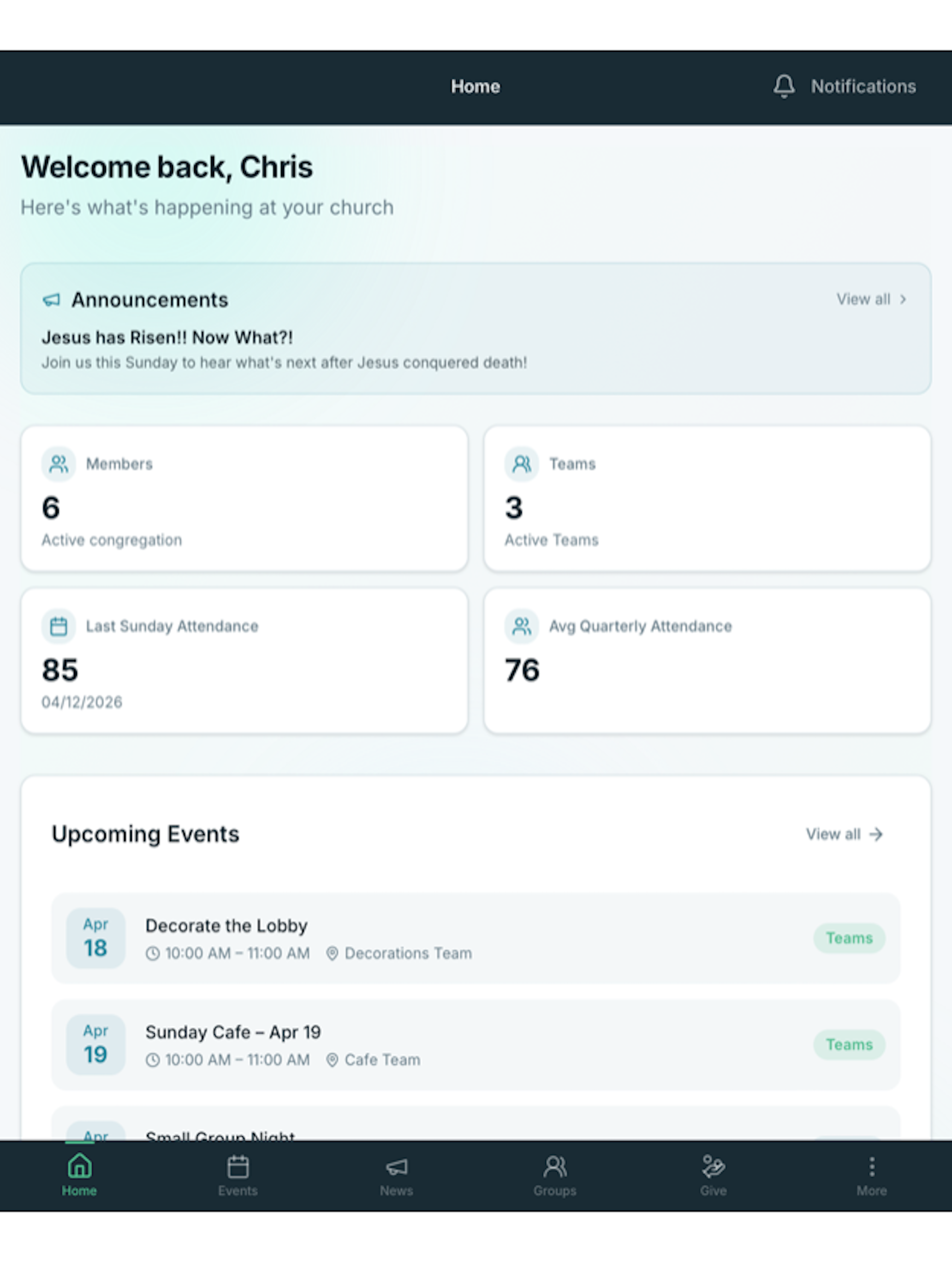
Task: Click the Apr 18 date tile
Action: coord(95,938)
